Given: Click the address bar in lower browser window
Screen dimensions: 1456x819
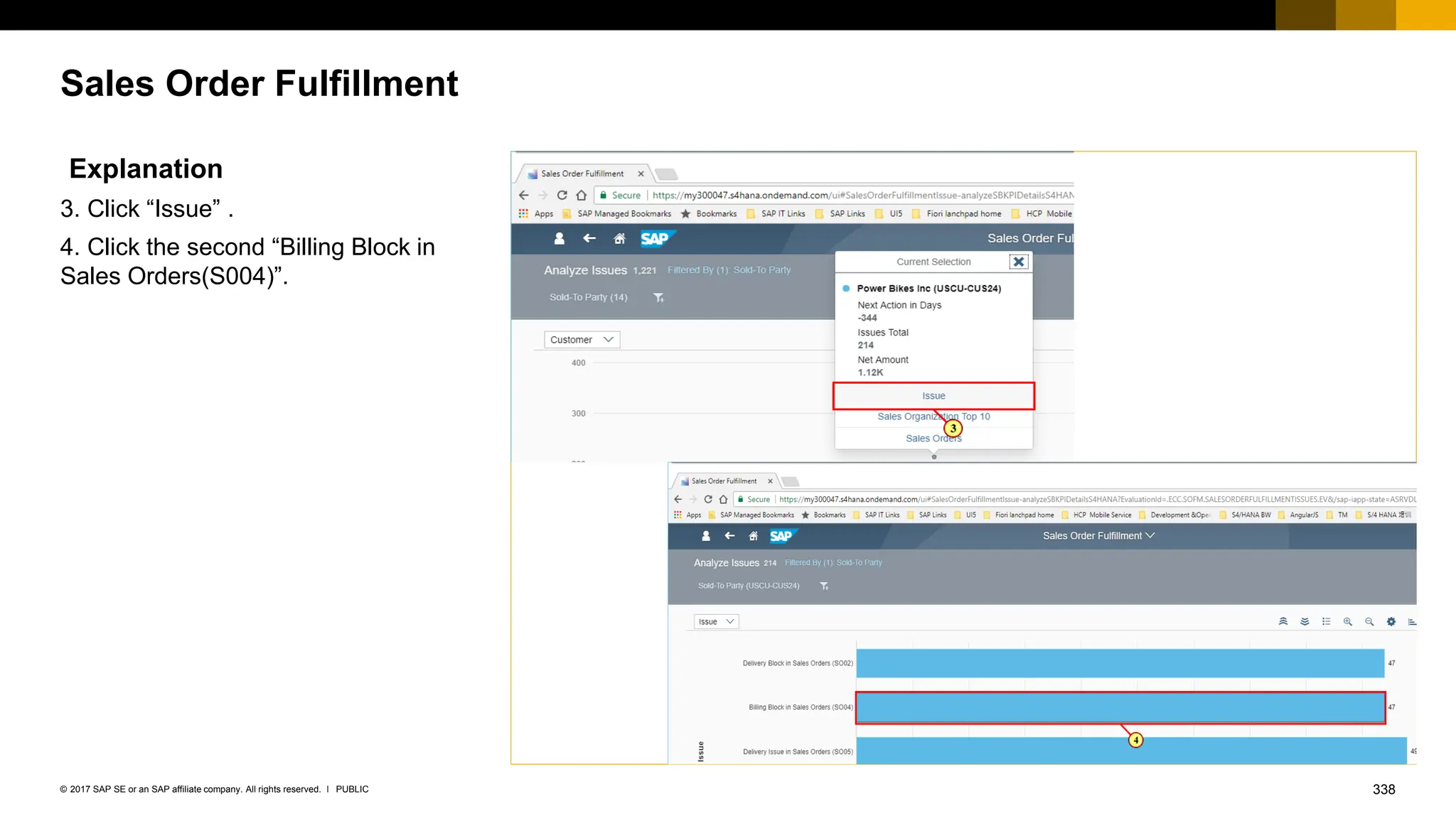Looking at the screenshot, I should [x=1075, y=499].
